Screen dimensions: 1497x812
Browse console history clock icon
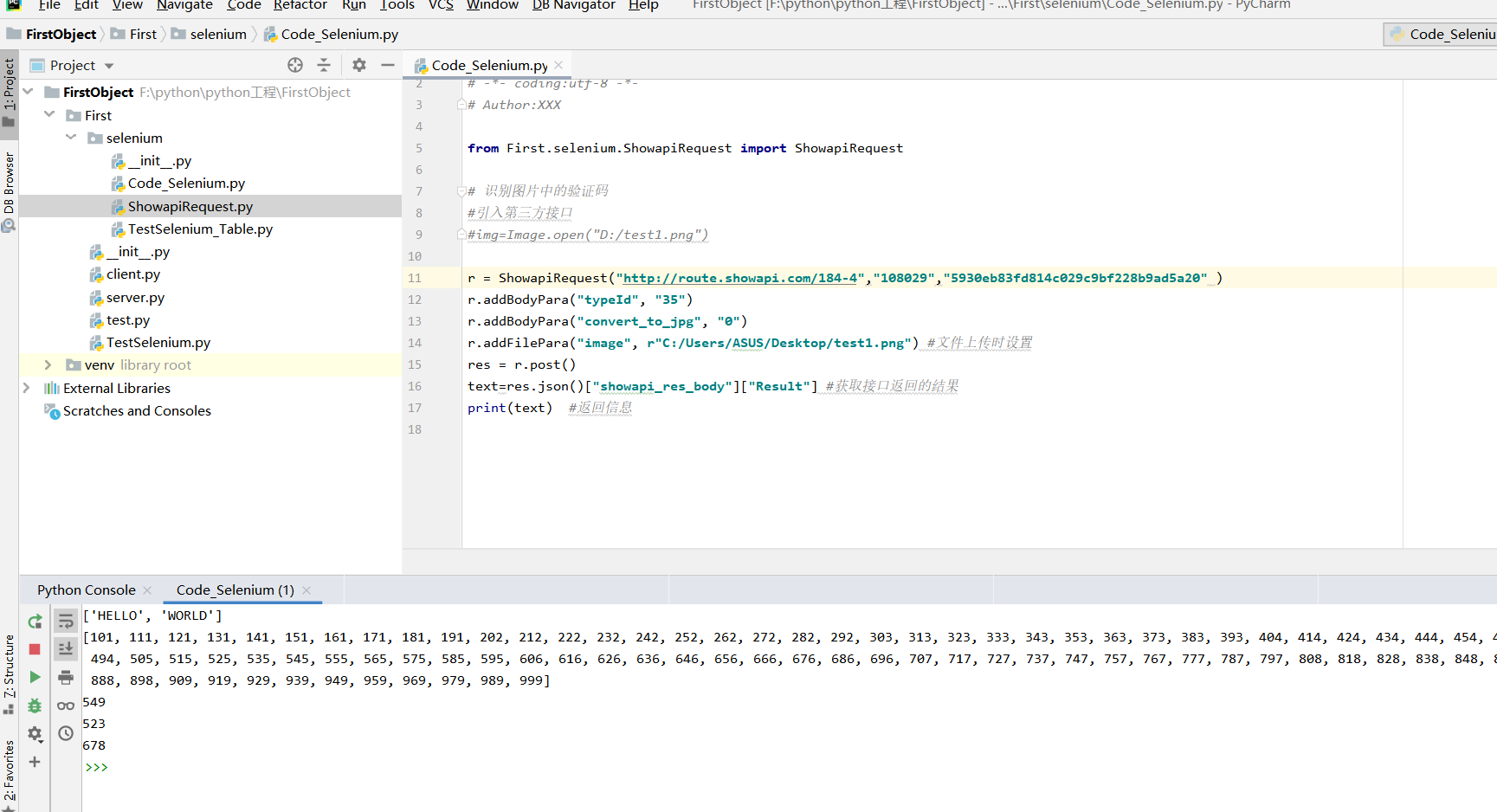(x=66, y=733)
